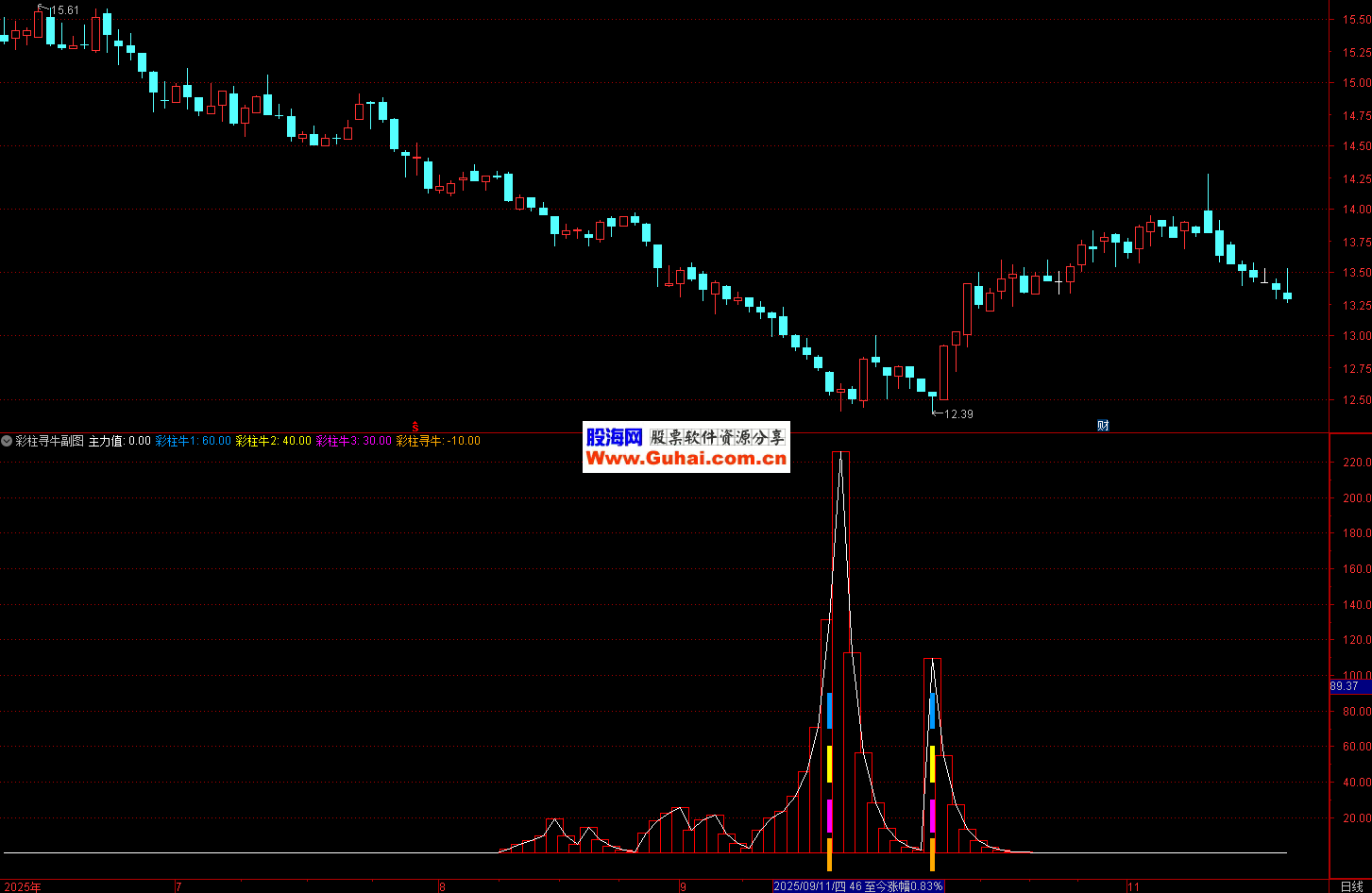
Task: Open the Www.Guhai.com.cn watermark link
Action: point(686,459)
